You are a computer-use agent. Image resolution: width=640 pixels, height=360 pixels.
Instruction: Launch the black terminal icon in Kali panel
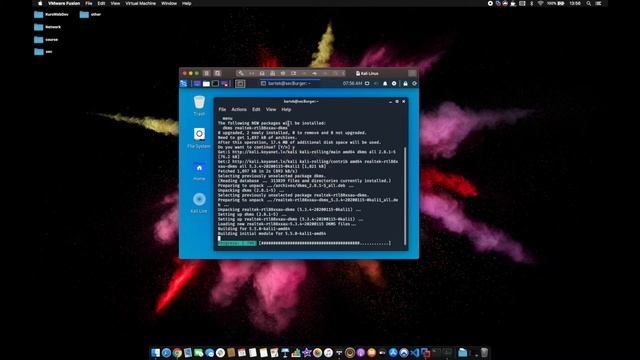pyautogui.click(x=216, y=83)
